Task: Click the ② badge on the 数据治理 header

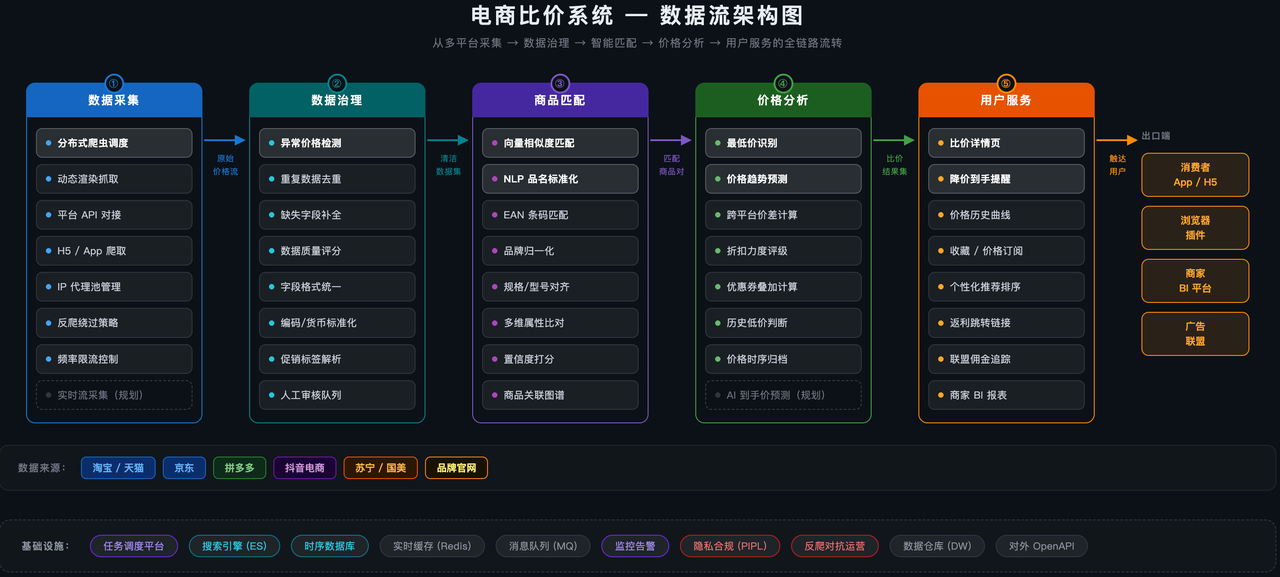Action: click(x=336, y=85)
